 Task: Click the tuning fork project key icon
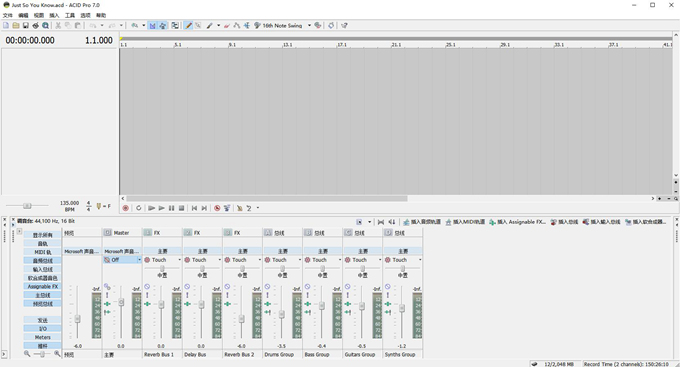tap(99, 206)
